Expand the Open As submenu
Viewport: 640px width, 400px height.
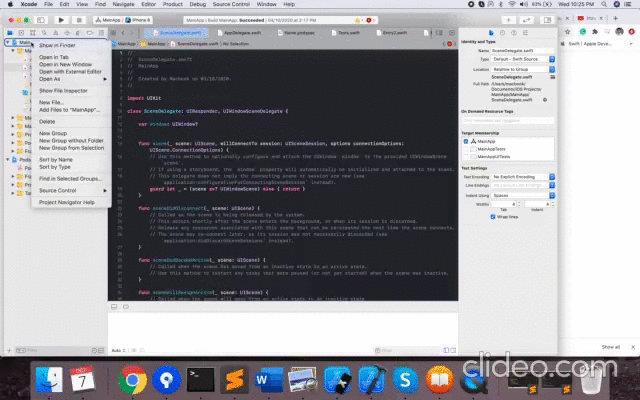71,79
